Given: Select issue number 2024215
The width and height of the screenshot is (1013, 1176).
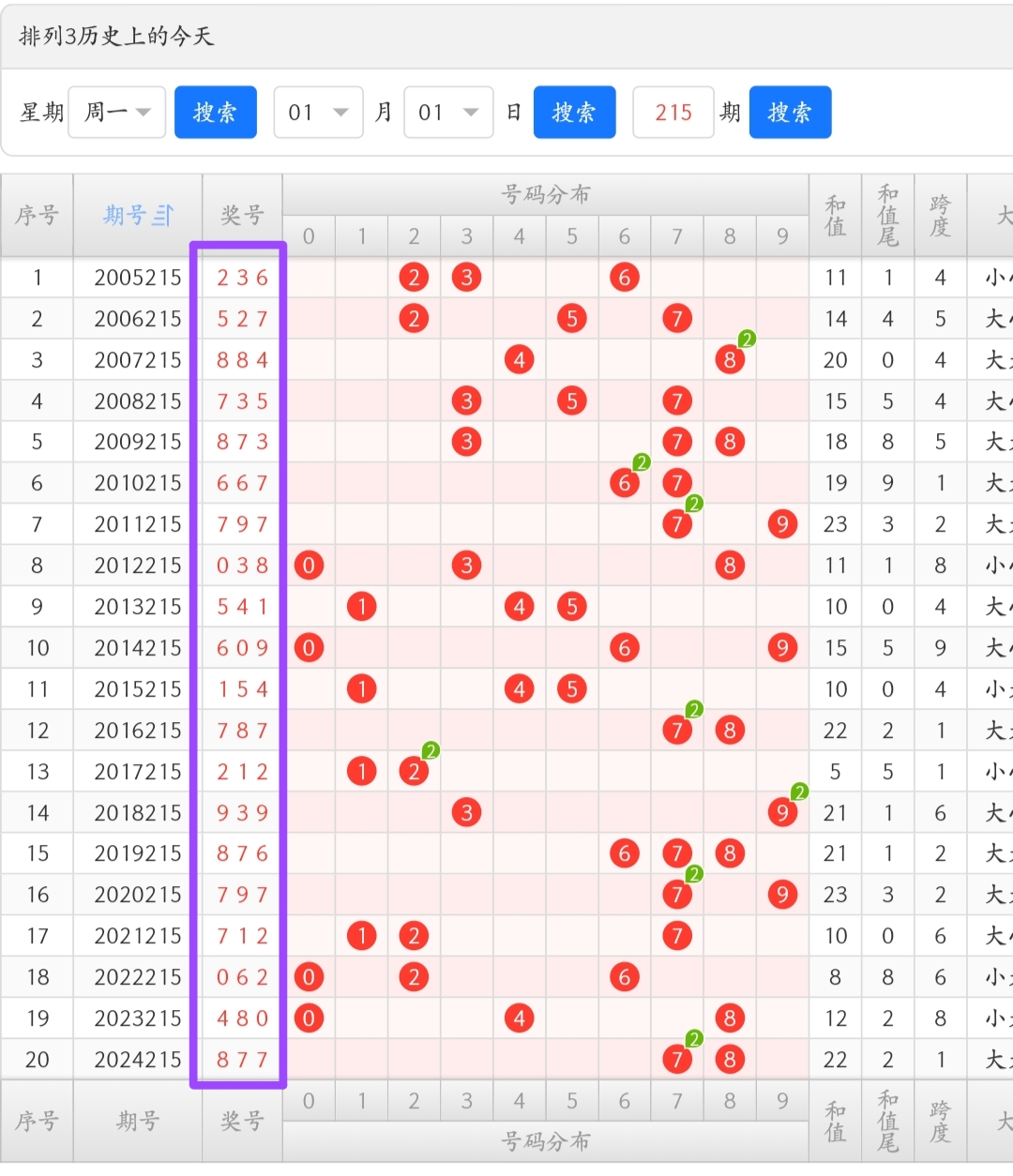Looking at the screenshot, I should coord(138,1060).
